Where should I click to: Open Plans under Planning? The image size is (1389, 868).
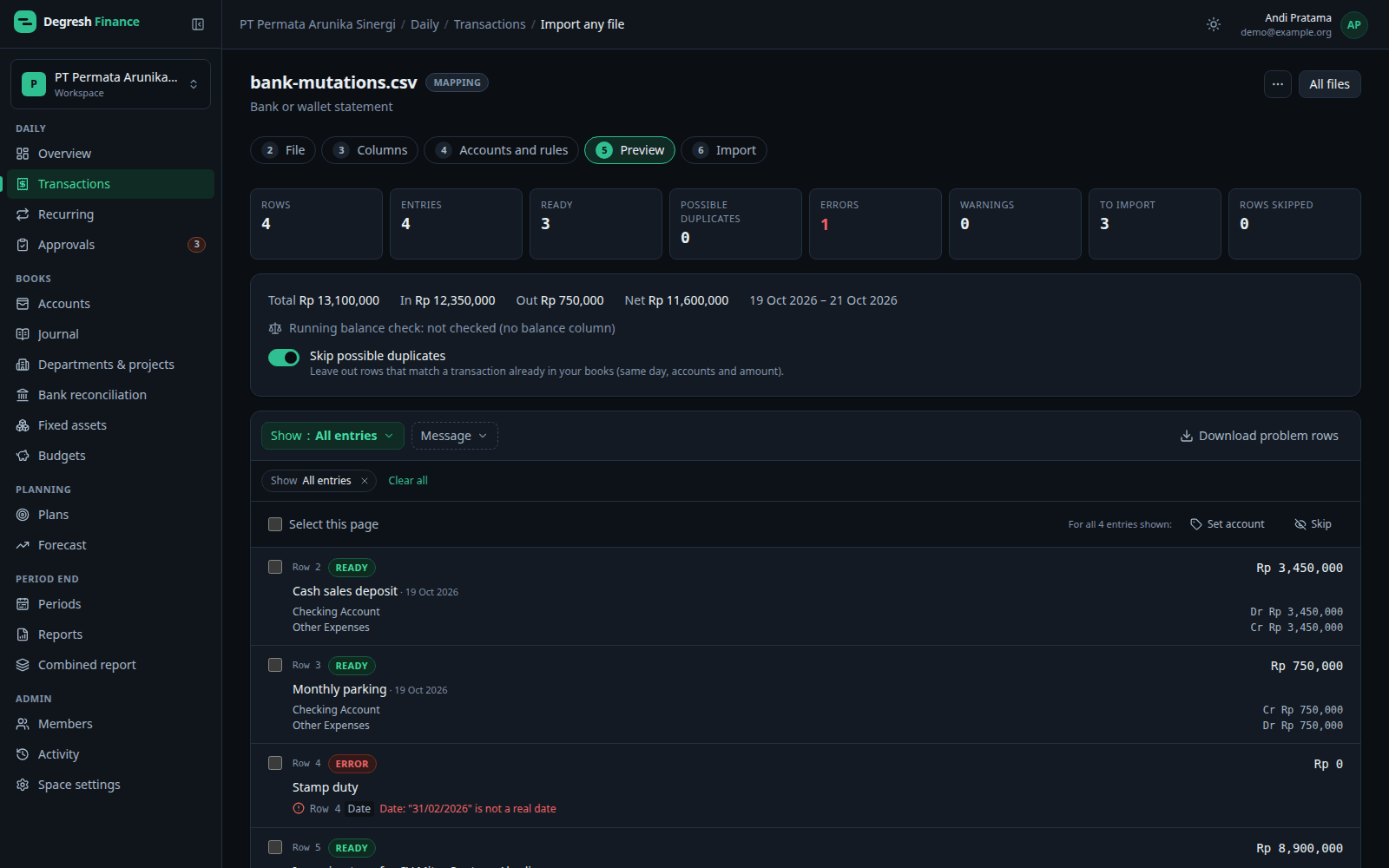coord(110,515)
